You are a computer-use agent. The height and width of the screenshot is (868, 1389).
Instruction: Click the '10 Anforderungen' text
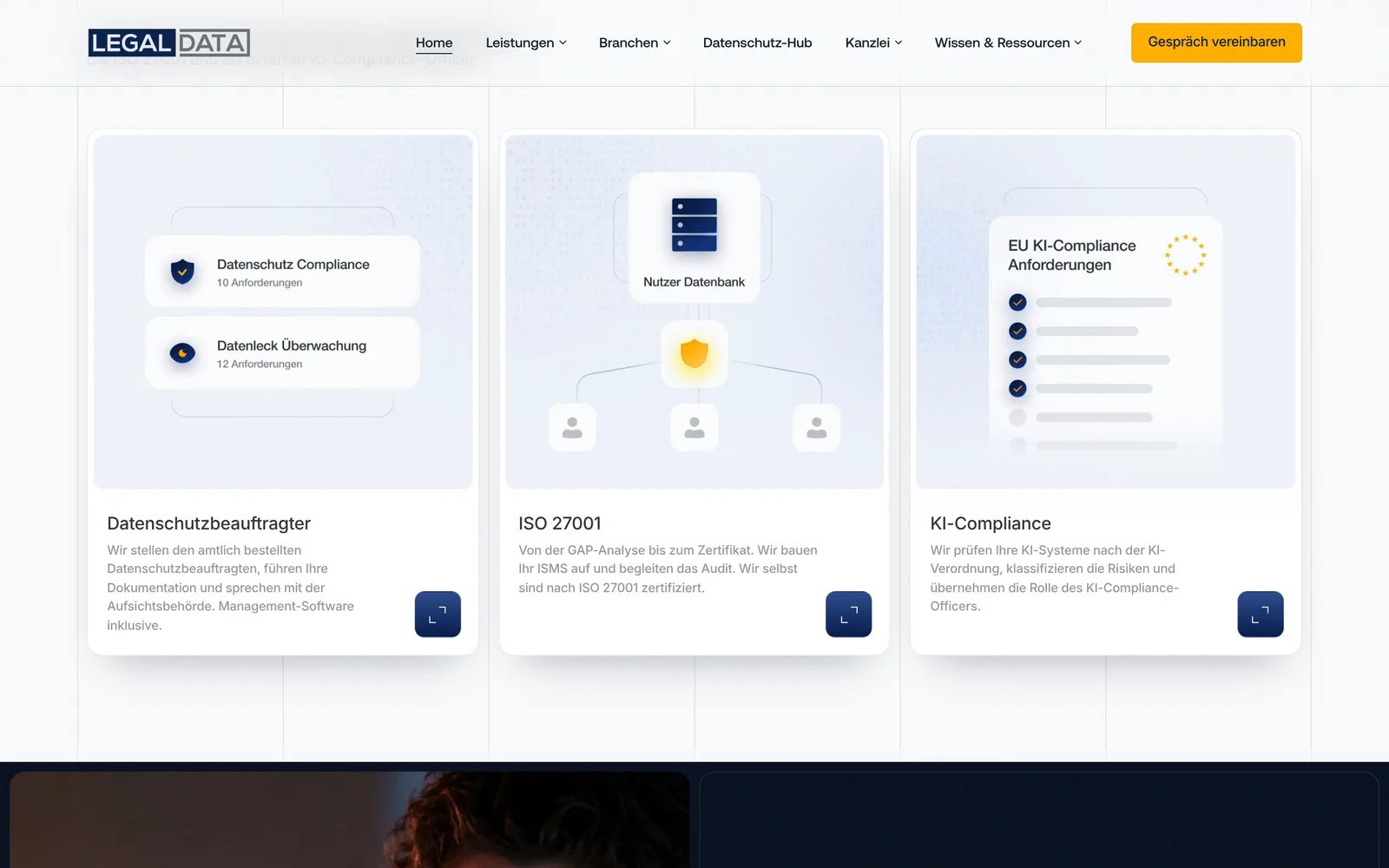[260, 283]
